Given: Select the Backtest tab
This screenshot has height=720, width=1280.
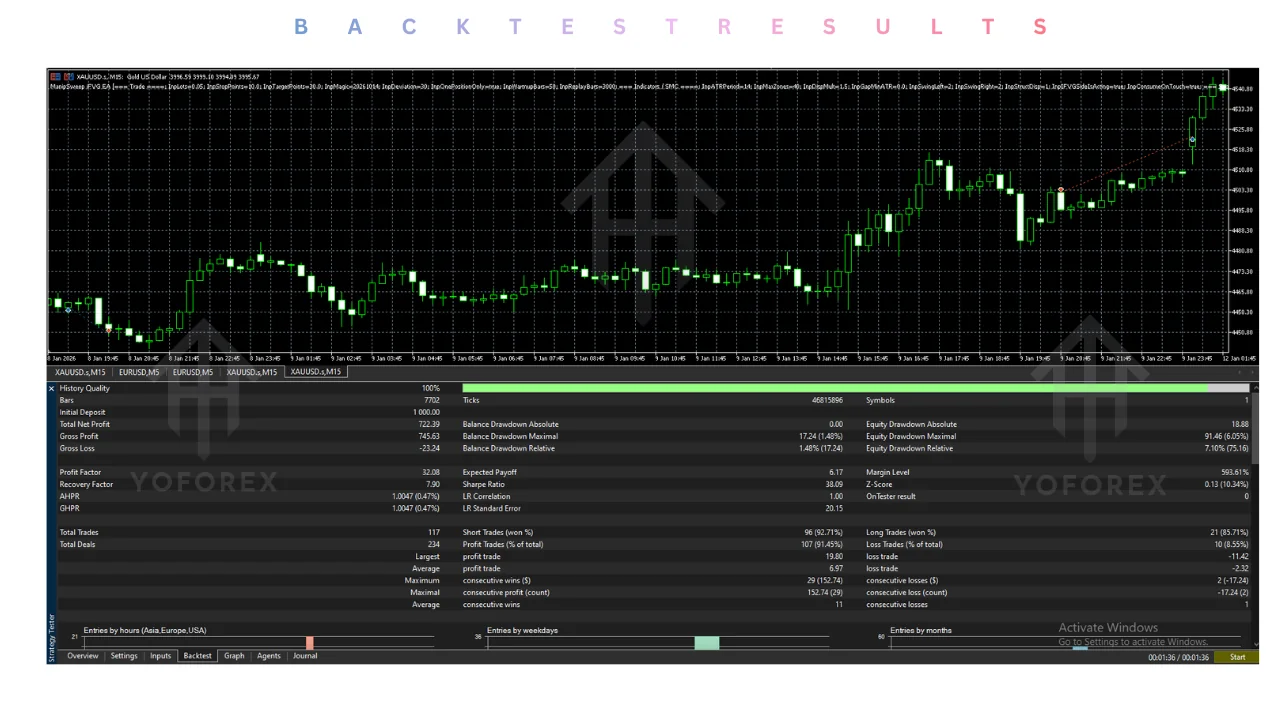Looking at the screenshot, I should (x=198, y=656).
